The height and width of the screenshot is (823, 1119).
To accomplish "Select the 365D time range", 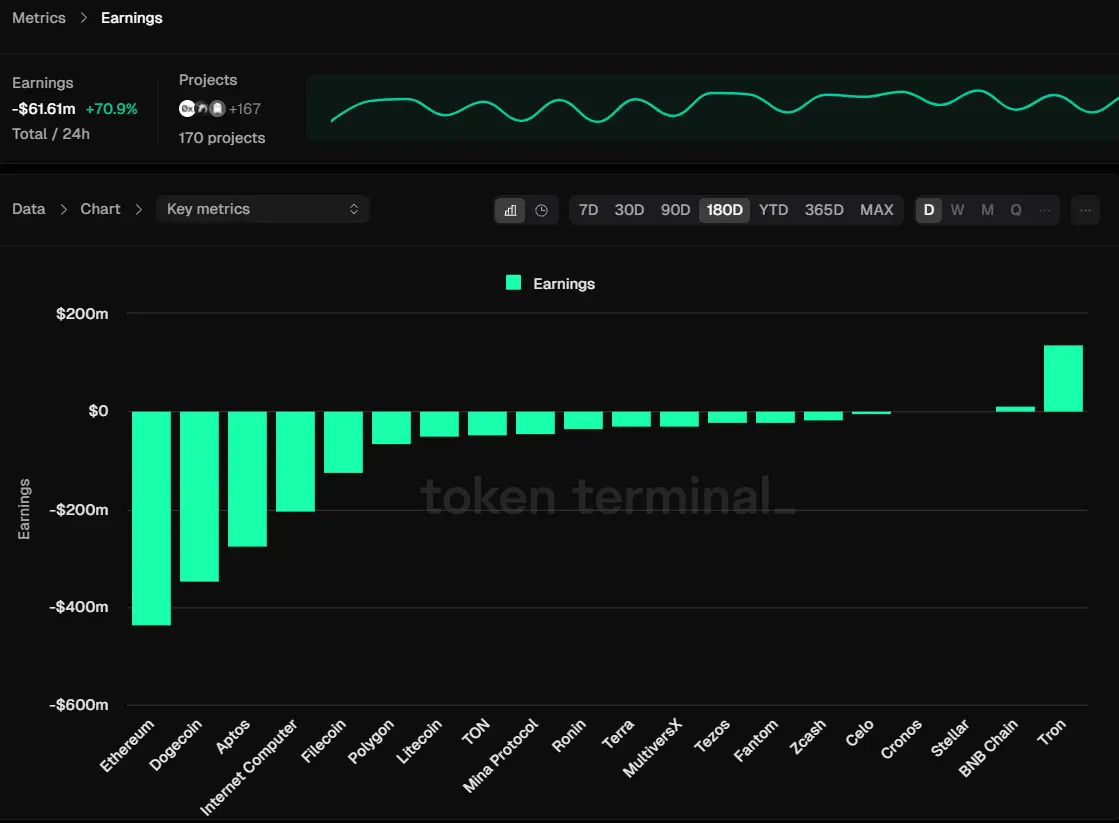I will (824, 210).
